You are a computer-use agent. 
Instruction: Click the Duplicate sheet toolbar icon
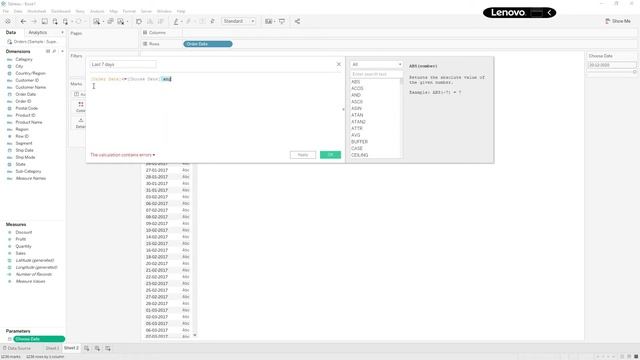click(110, 21)
